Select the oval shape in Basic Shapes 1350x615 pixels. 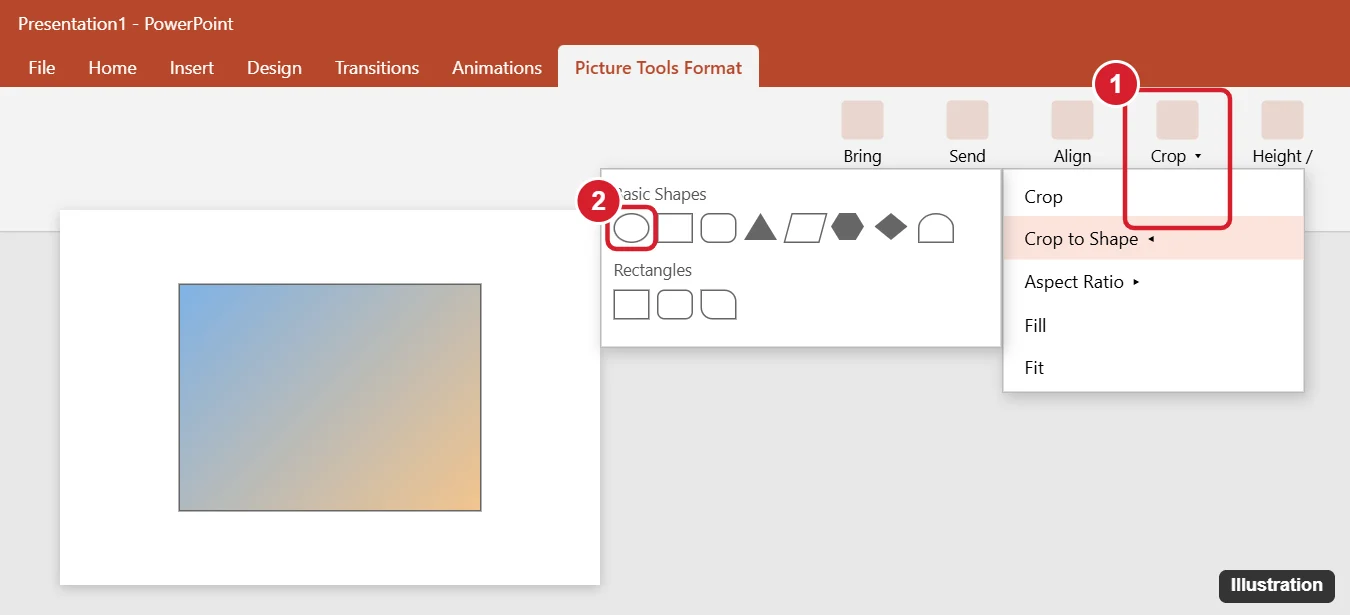[x=631, y=228]
